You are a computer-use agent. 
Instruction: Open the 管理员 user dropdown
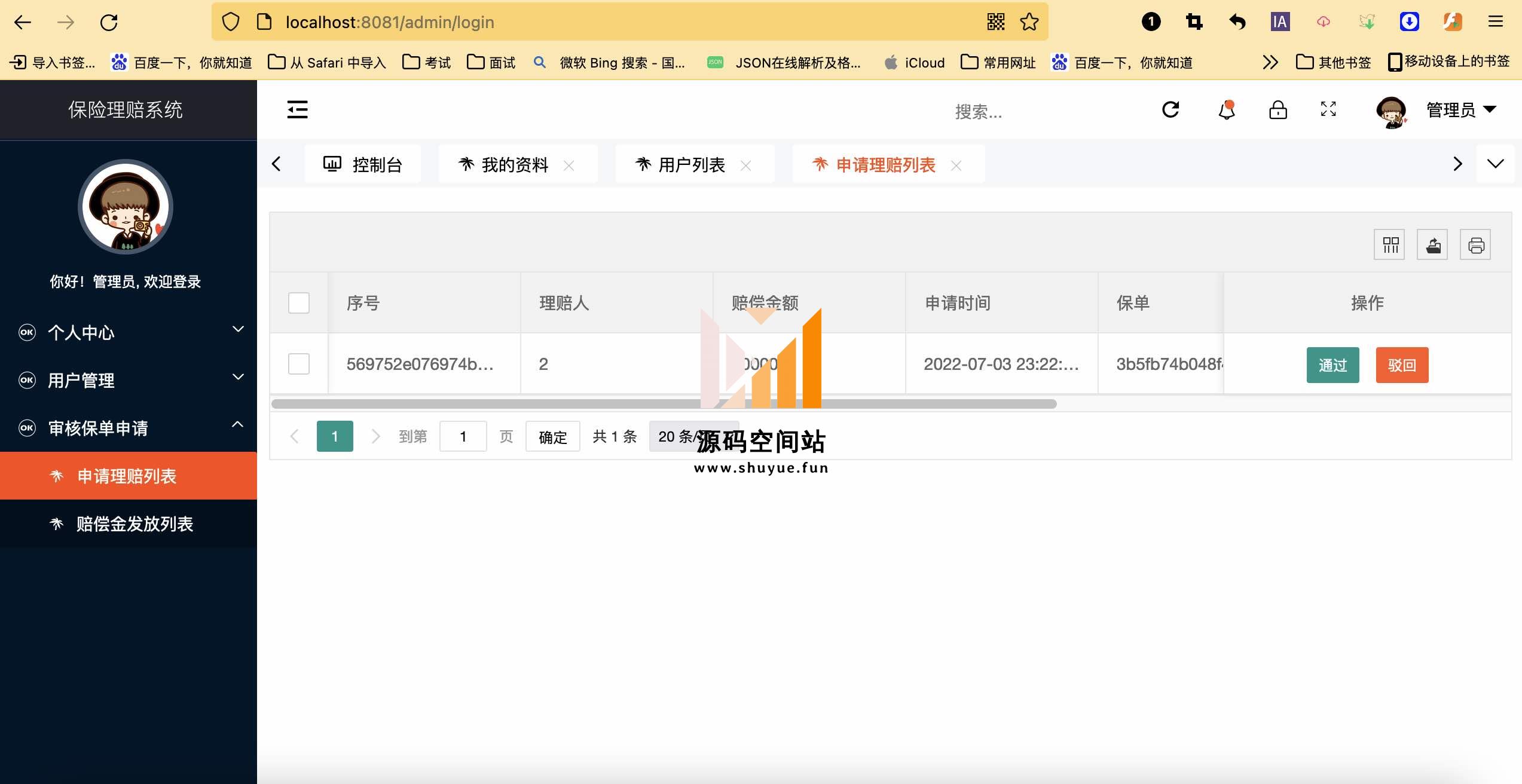click(x=1461, y=110)
